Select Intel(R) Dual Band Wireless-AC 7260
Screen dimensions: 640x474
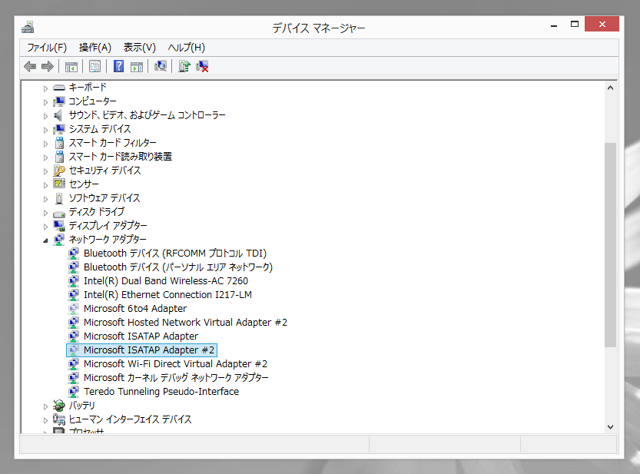(x=166, y=281)
